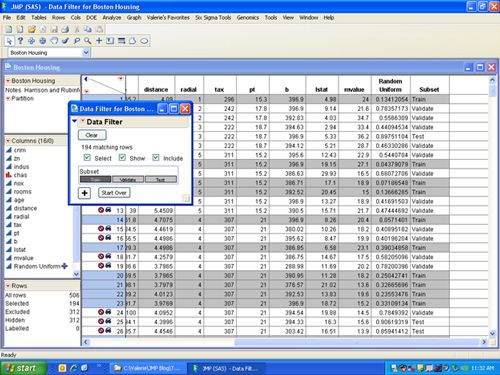Select the Grabber hand tool

click(x=54, y=41)
